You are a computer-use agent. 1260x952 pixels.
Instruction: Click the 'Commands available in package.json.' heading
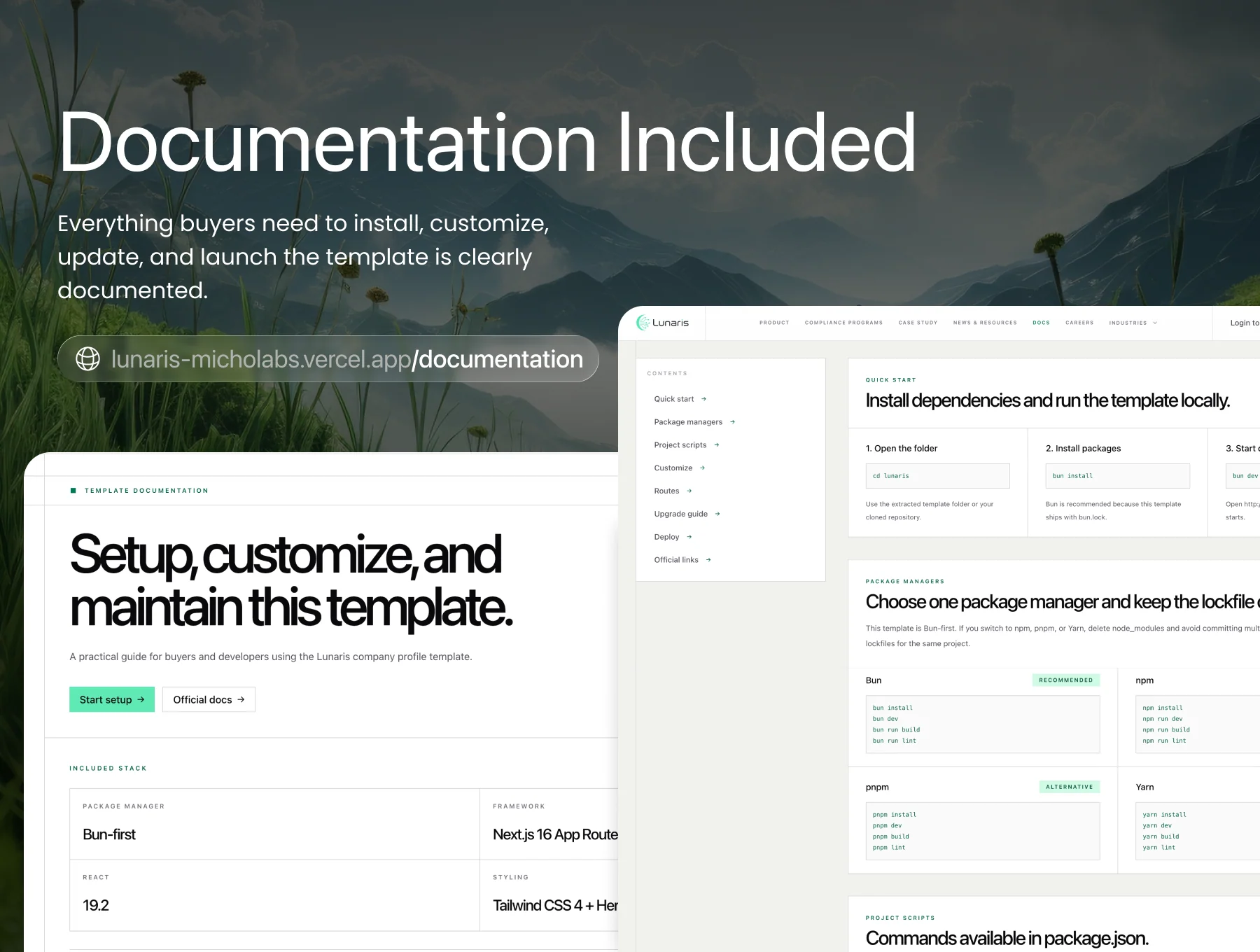pos(1007,938)
